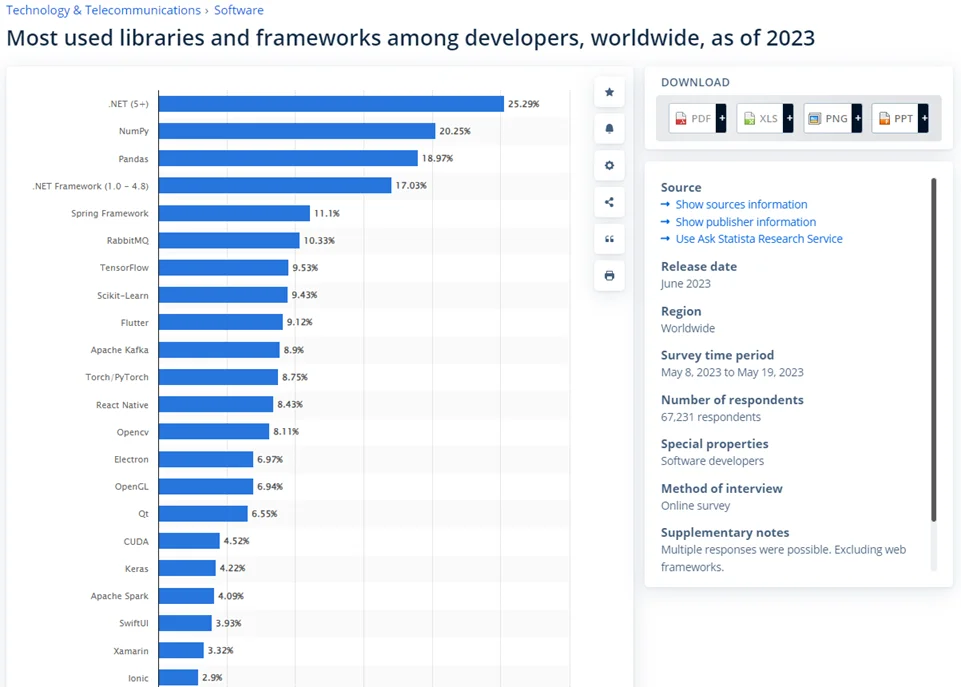This screenshot has height=687, width=961.
Task: Click the Spring Framework bar
Action: [x=234, y=213]
